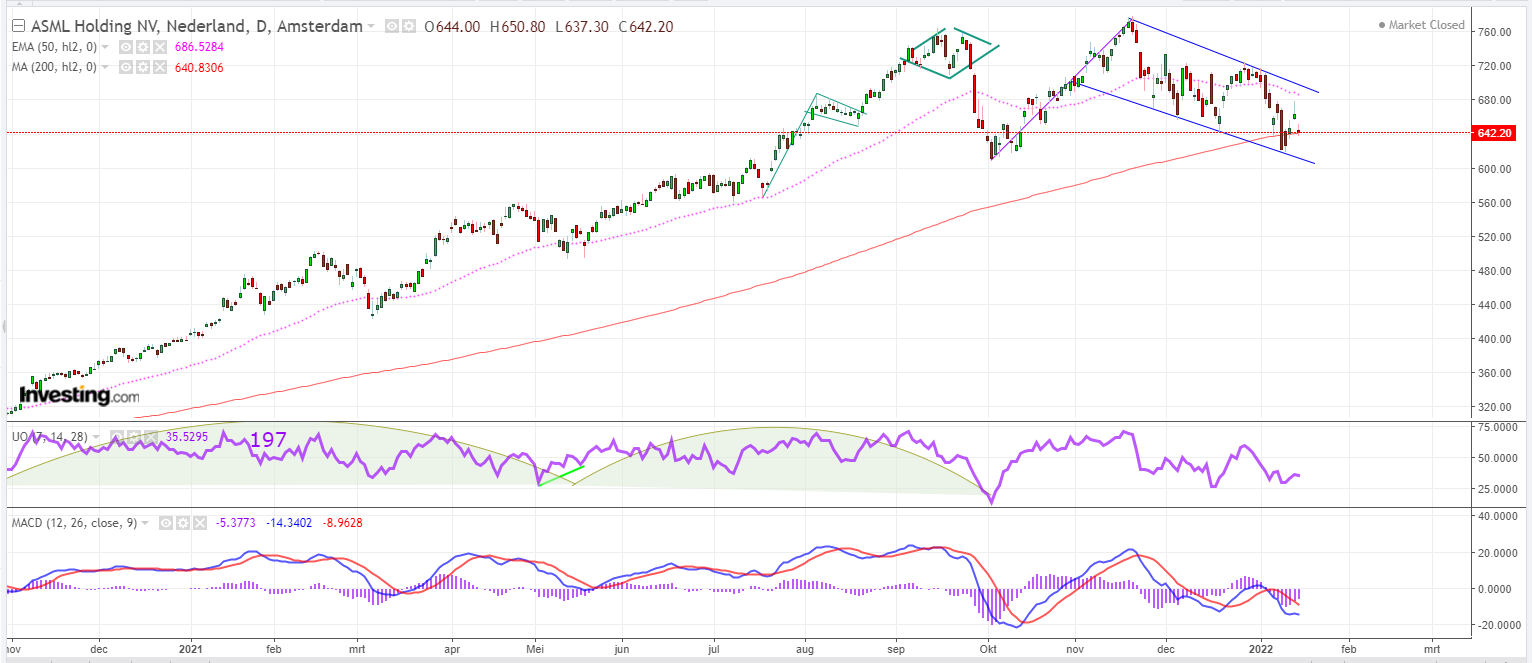Viewport: 1533px width, 663px height.
Task: Click the purple 197 annotation in UO pane
Action: (268, 440)
